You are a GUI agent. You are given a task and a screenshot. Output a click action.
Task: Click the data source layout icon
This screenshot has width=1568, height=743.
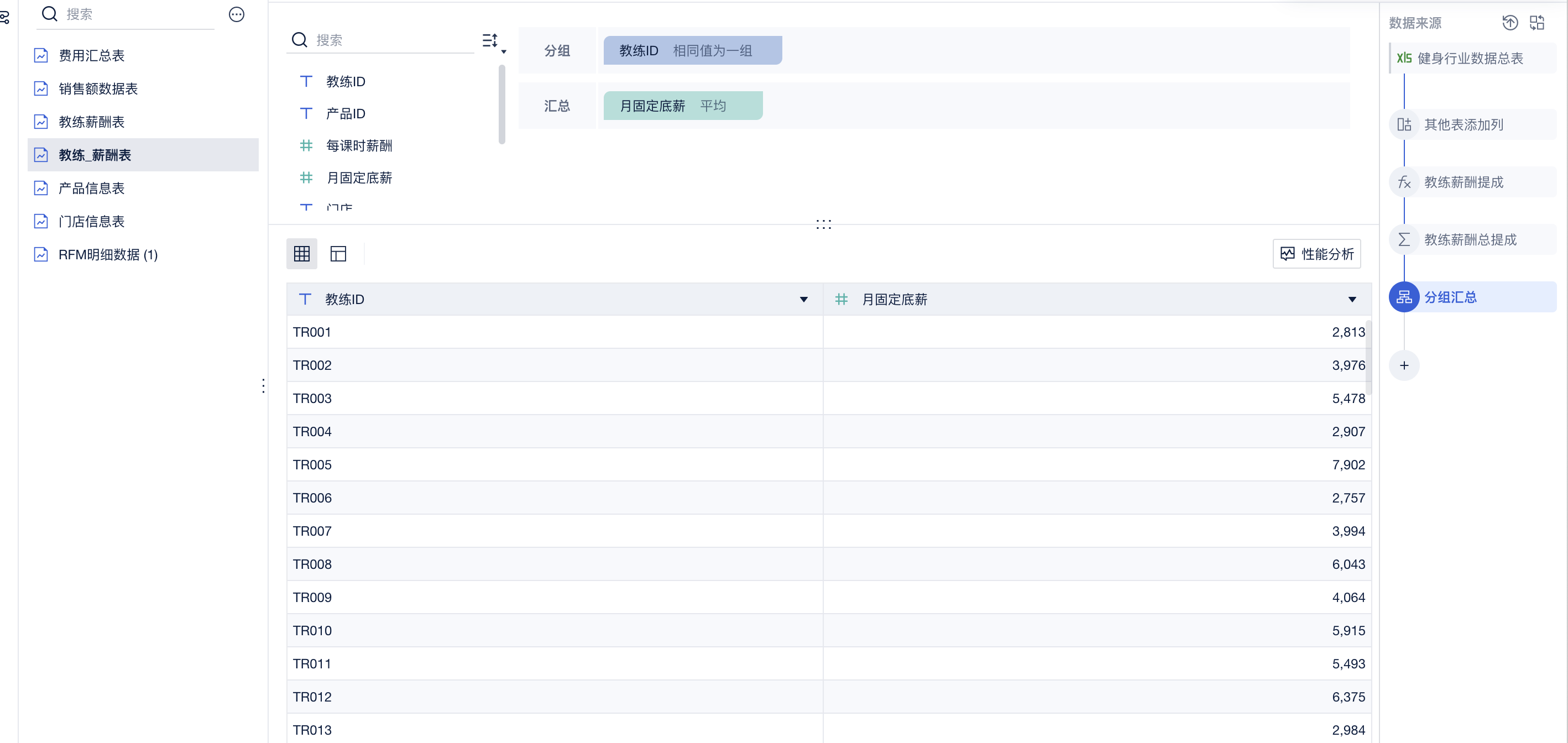click(x=1537, y=23)
